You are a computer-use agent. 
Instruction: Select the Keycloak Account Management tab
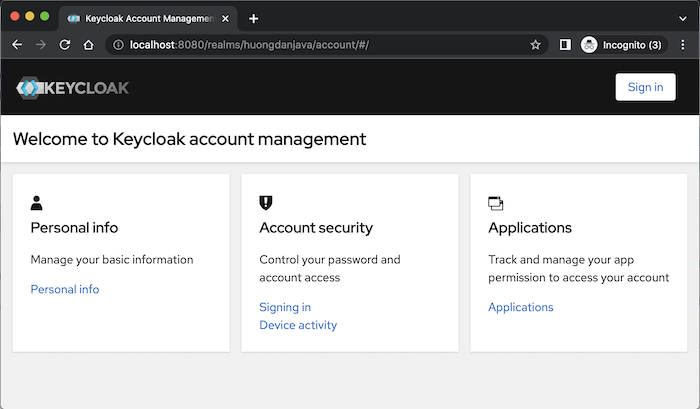coord(147,19)
